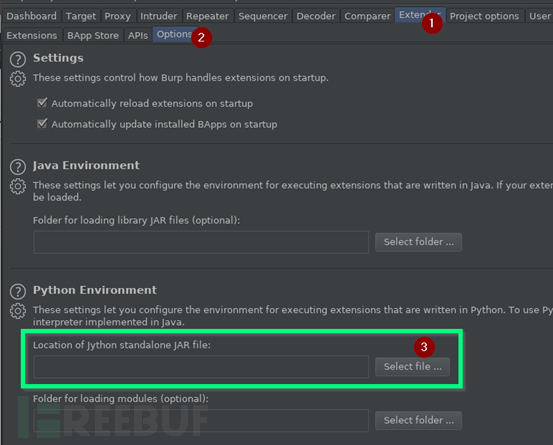This screenshot has height=445, width=553.
Task: Select the Decoder tab
Action: (x=316, y=16)
